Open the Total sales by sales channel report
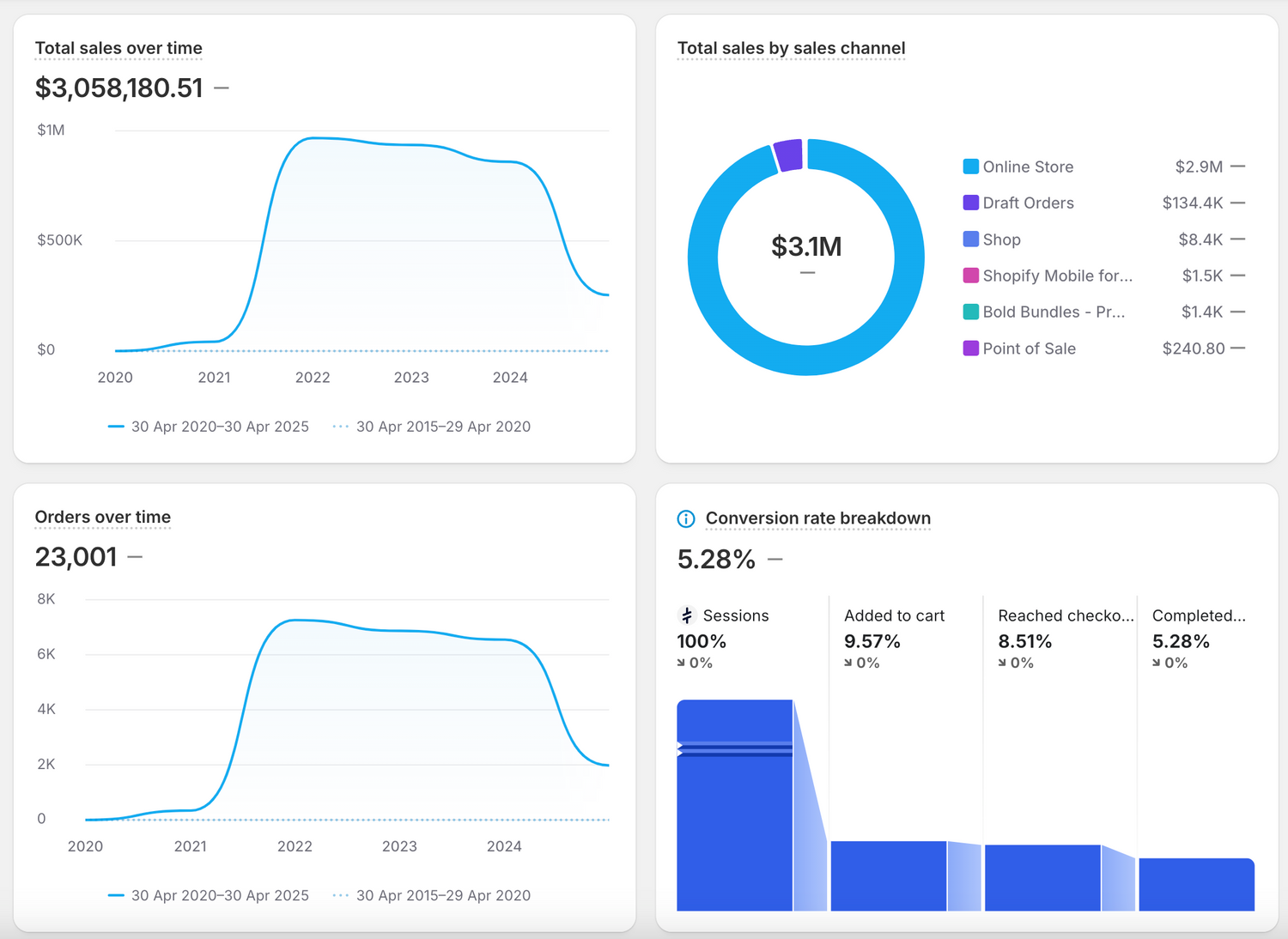This screenshot has height=939, width=1288. [x=791, y=48]
